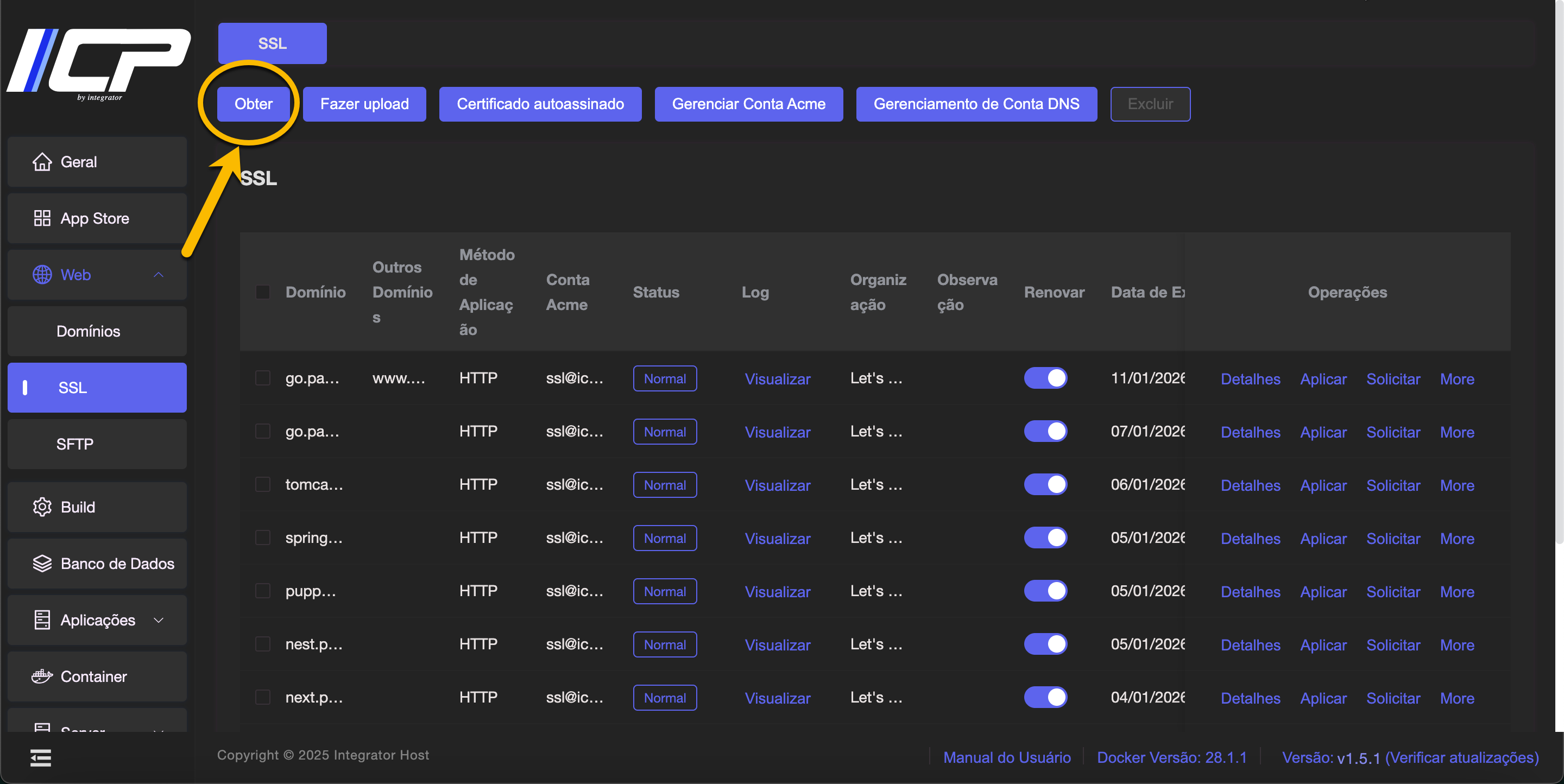
Task: Open Container docker whale icon
Action: (42, 676)
